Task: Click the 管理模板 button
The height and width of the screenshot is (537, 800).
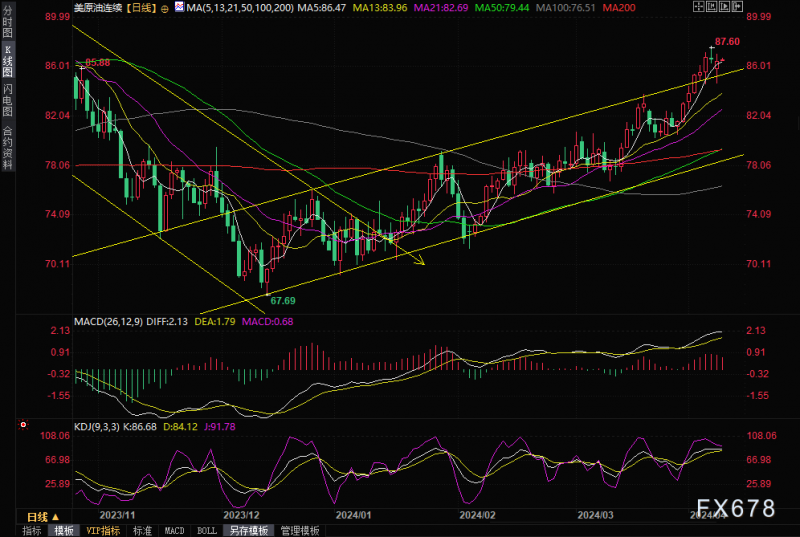Action: pos(300,531)
